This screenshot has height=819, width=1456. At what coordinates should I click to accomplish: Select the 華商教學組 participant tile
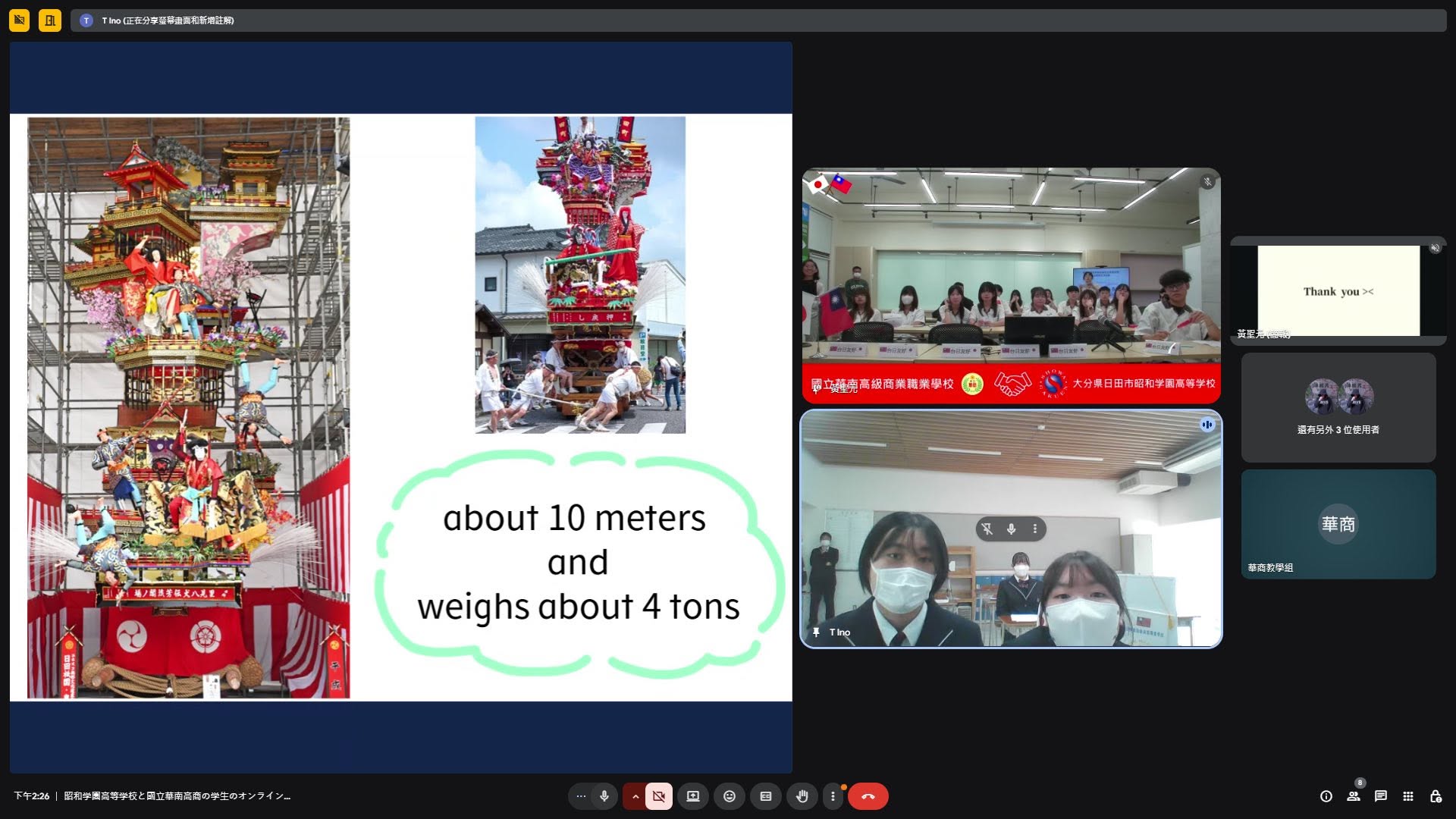(1338, 524)
